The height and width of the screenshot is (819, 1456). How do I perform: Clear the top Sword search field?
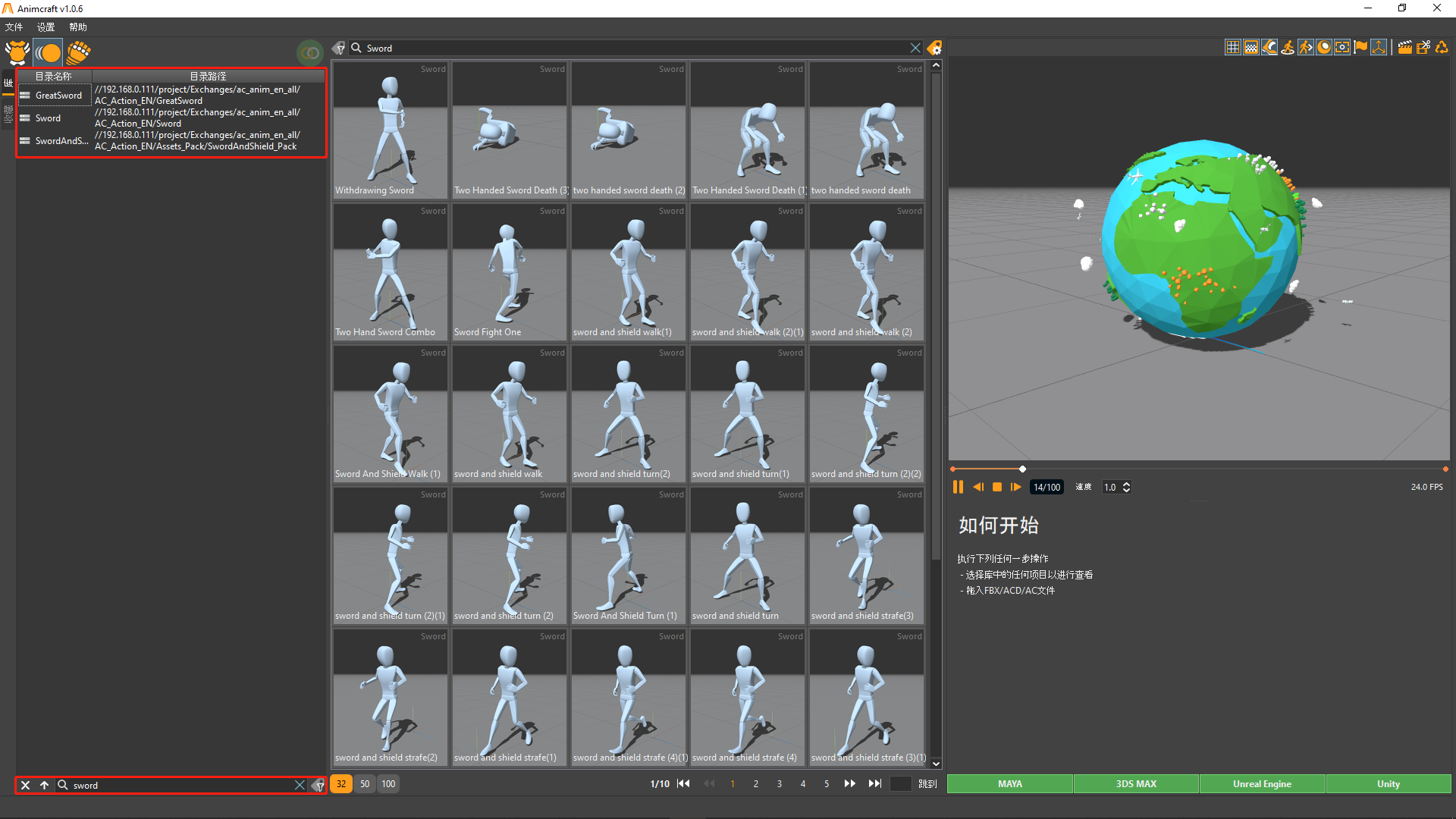click(915, 48)
